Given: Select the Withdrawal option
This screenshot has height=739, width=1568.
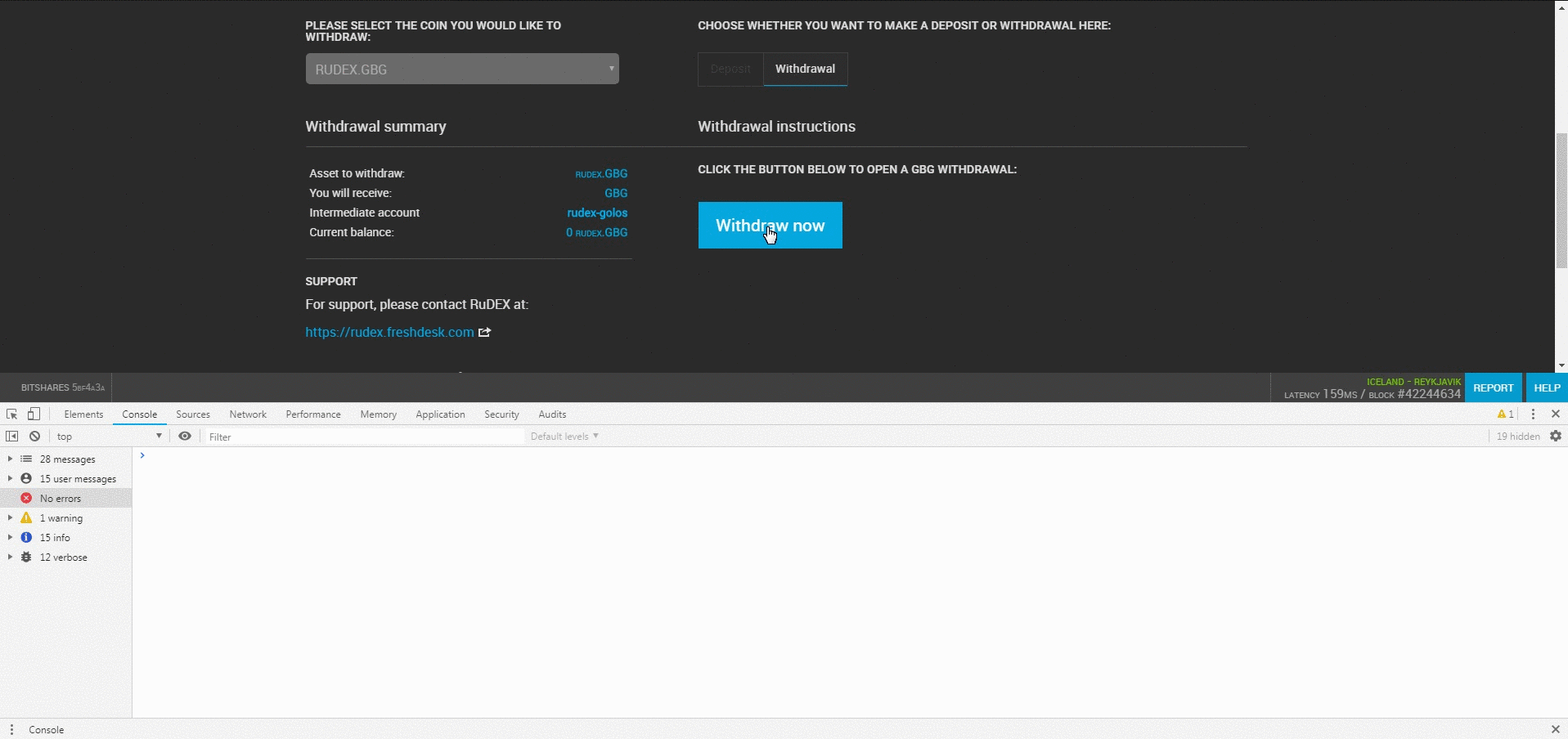Looking at the screenshot, I should tap(806, 69).
